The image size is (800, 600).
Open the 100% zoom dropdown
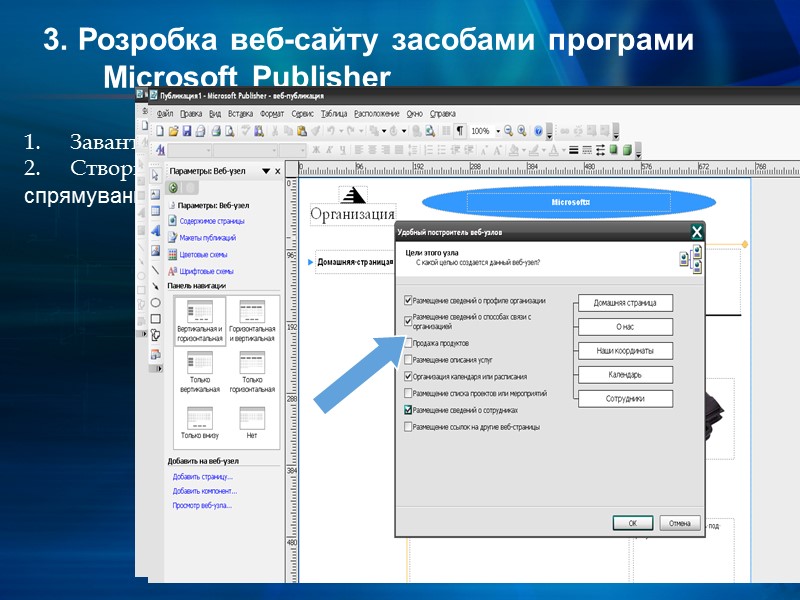pos(498,131)
